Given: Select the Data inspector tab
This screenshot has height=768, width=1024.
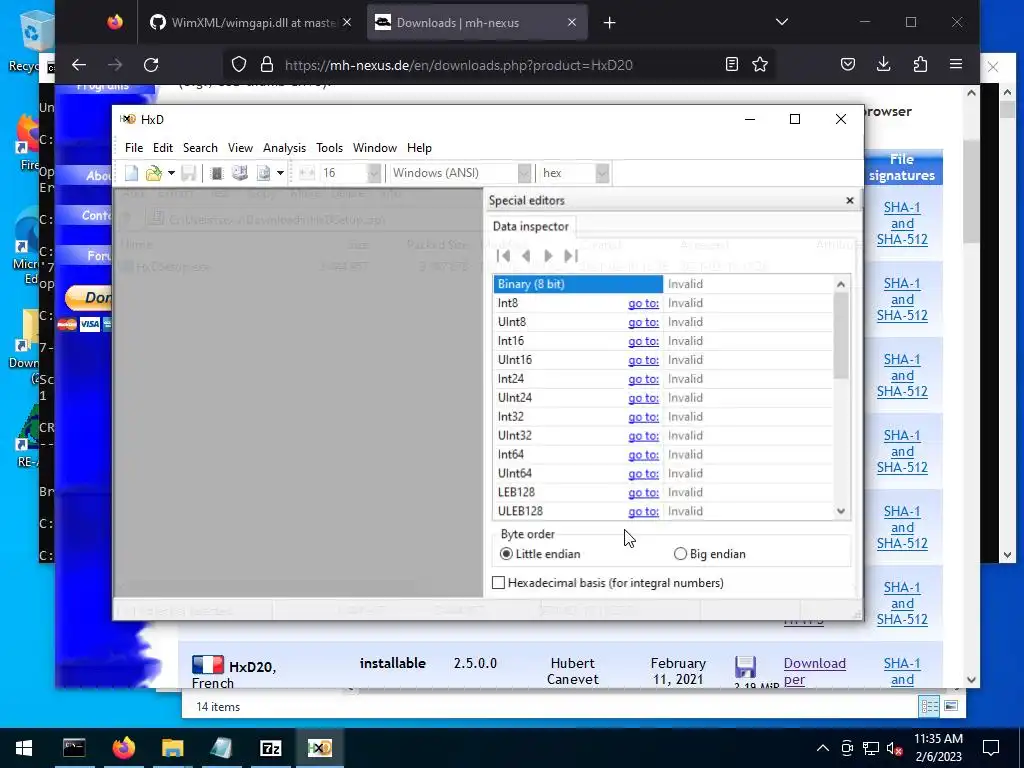Looking at the screenshot, I should [530, 226].
